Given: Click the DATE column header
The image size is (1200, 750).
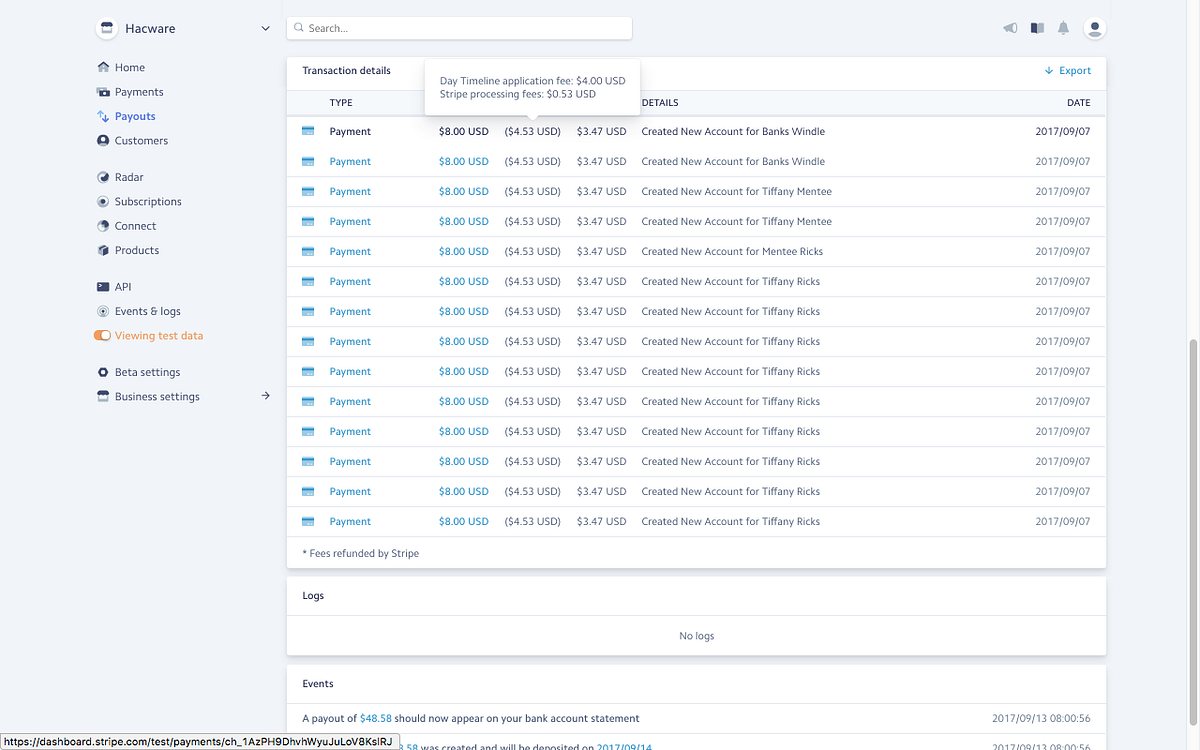Looking at the screenshot, I should tap(1078, 103).
